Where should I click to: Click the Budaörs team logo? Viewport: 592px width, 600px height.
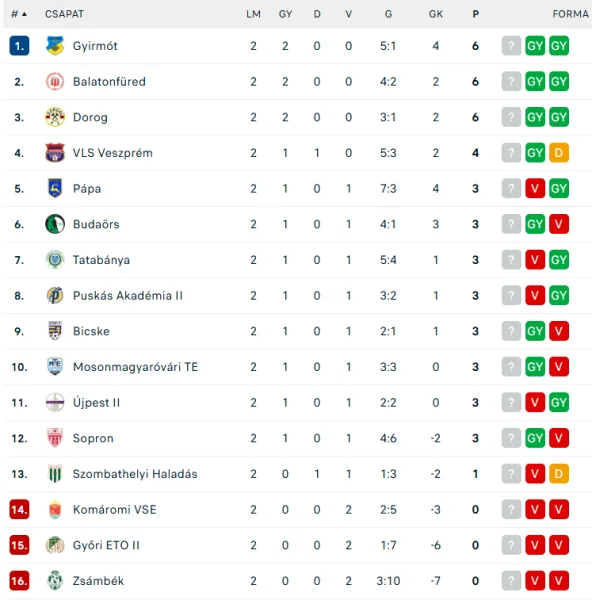[55, 224]
